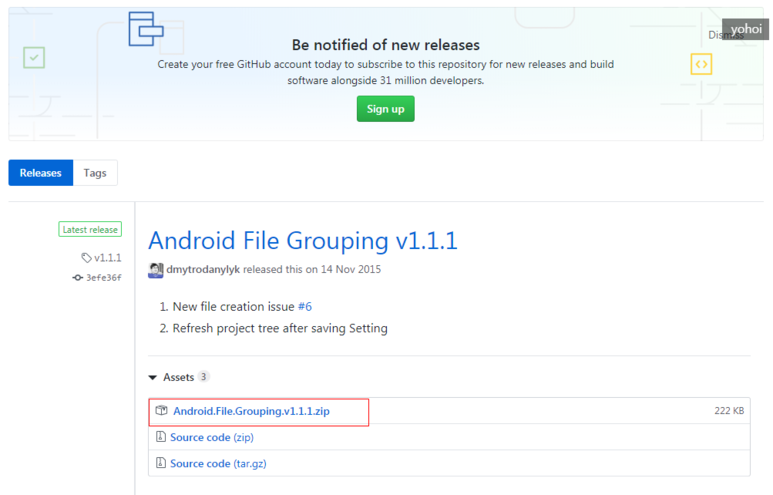773x495 pixels.
Task: Click 'Refresh project tree after saving Setting' text
Action: tap(280, 328)
